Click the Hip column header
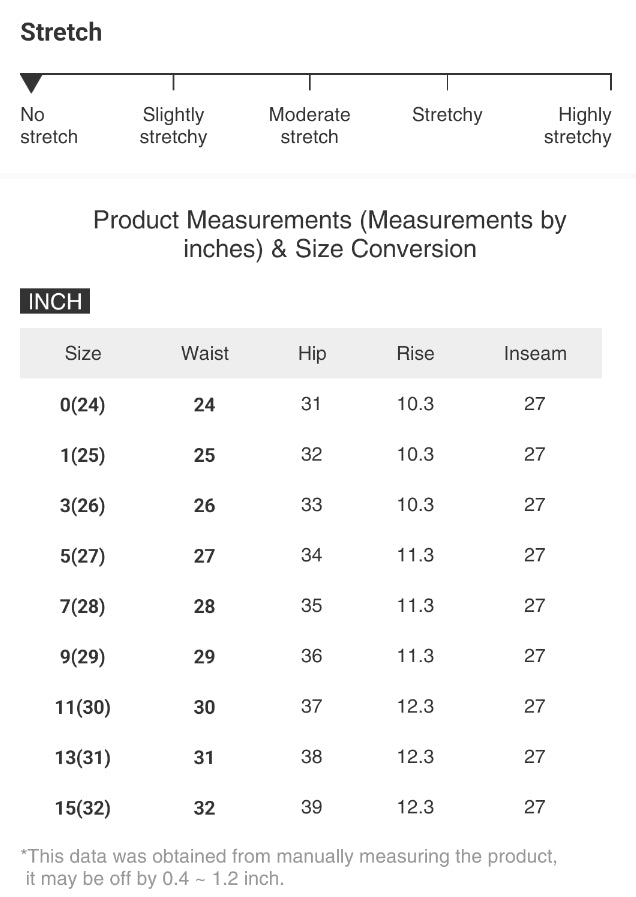Image resolution: width=636 pixels, height=897 pixels. (x=312, y=353)
